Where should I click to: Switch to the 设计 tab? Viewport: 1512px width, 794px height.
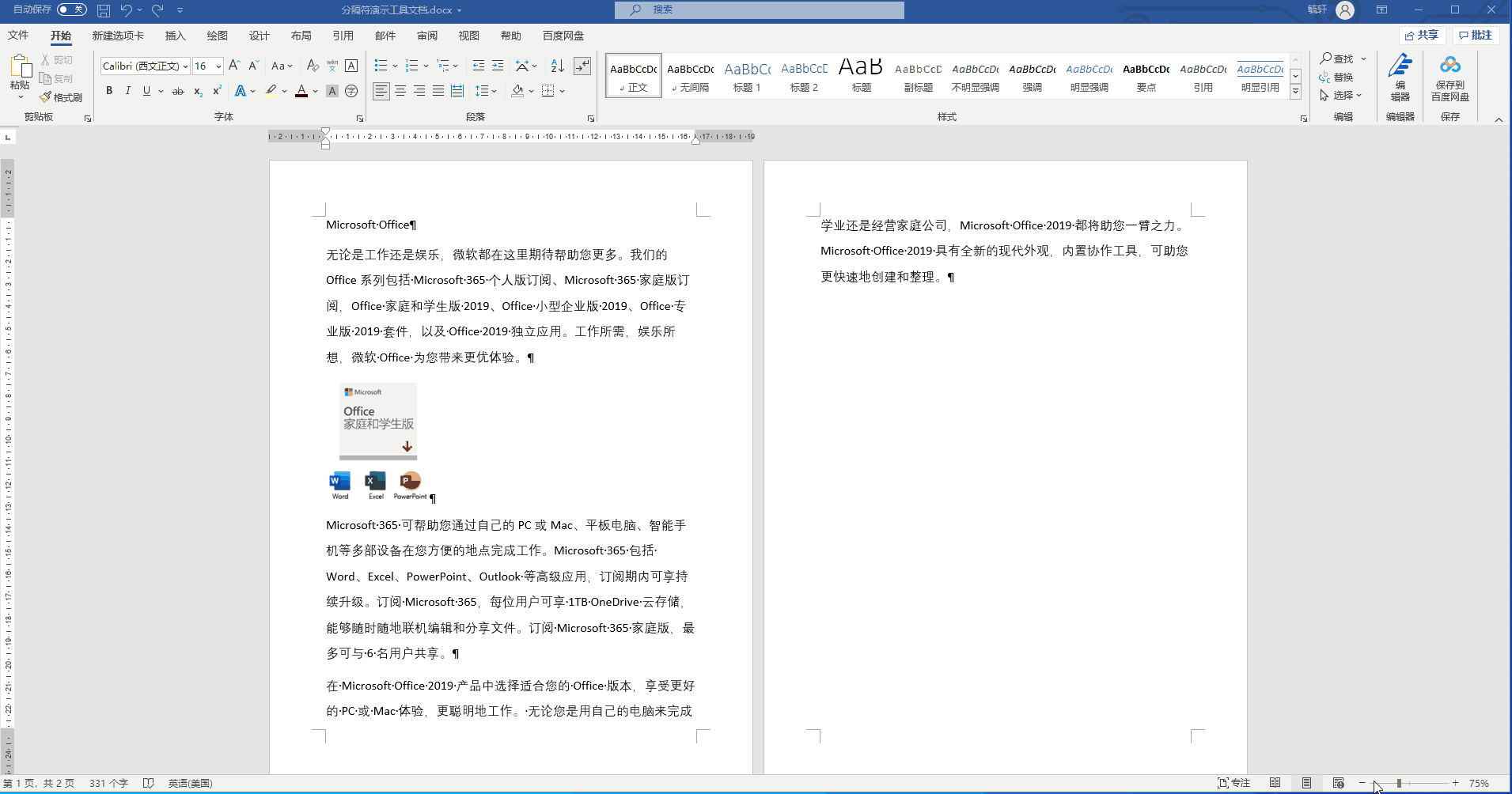[259, 36]
